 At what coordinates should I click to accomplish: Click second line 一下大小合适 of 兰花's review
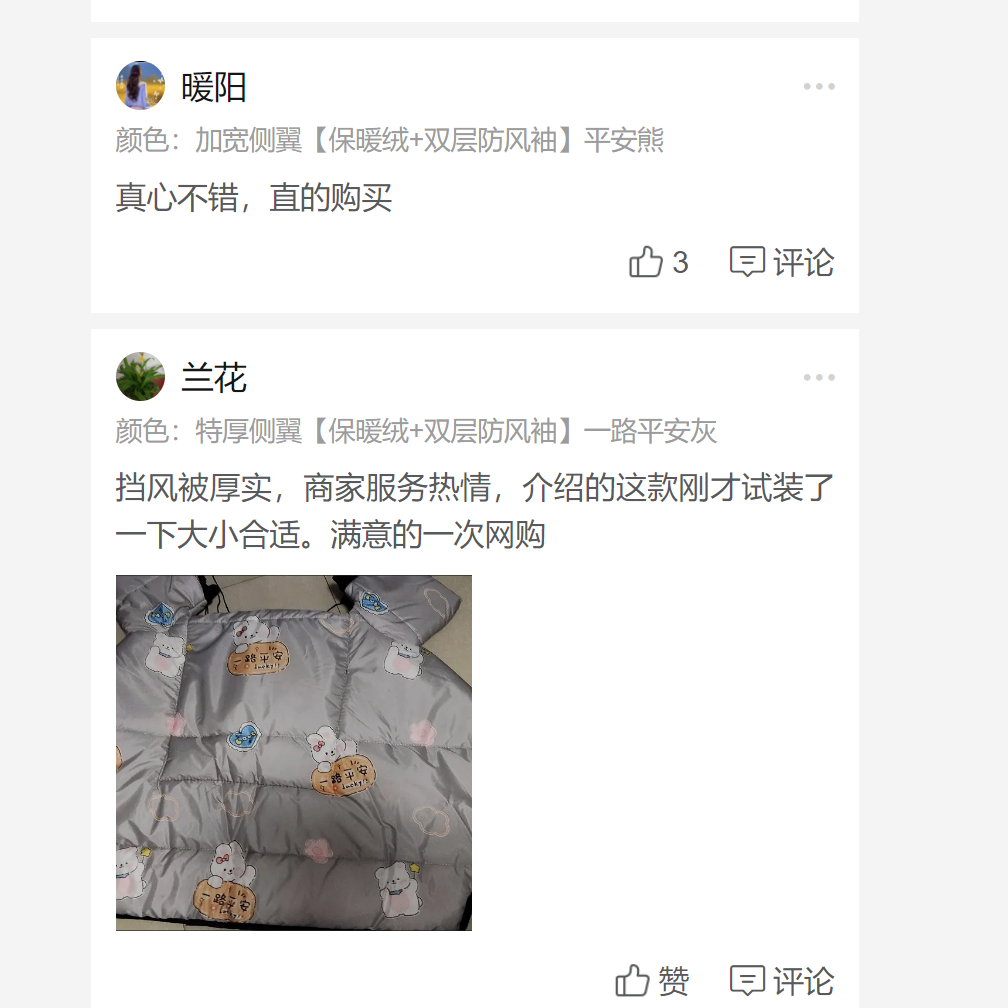click(x=330, y=535)
